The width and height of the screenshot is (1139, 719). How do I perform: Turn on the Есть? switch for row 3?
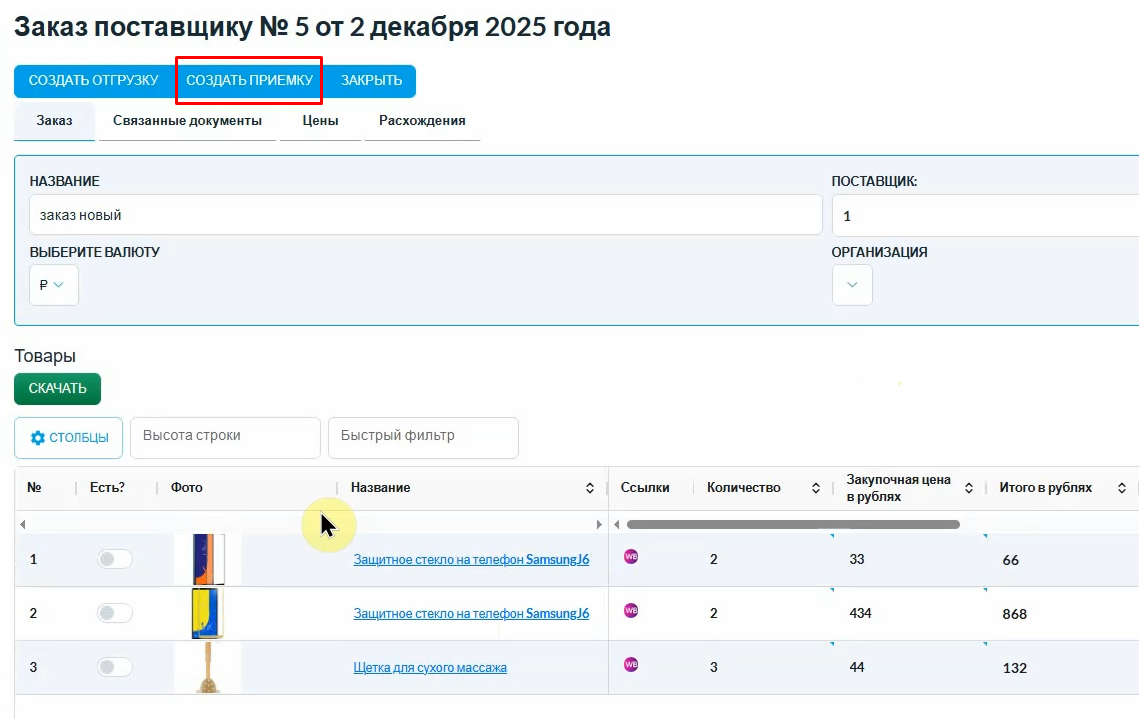click(x=114, y=667)
